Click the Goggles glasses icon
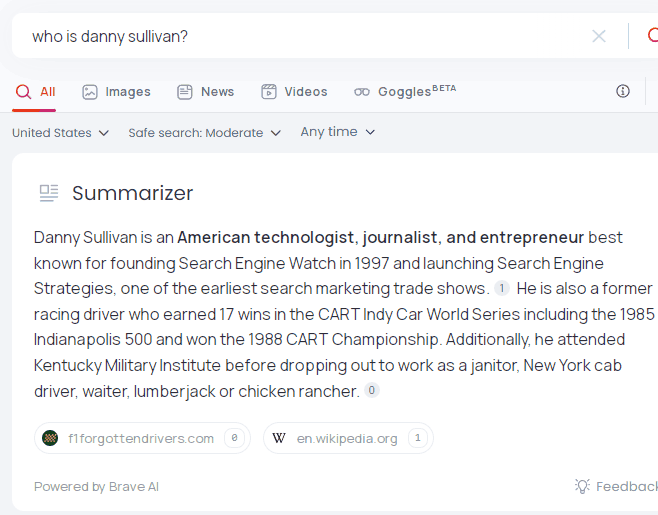 [x=362, y=92]
